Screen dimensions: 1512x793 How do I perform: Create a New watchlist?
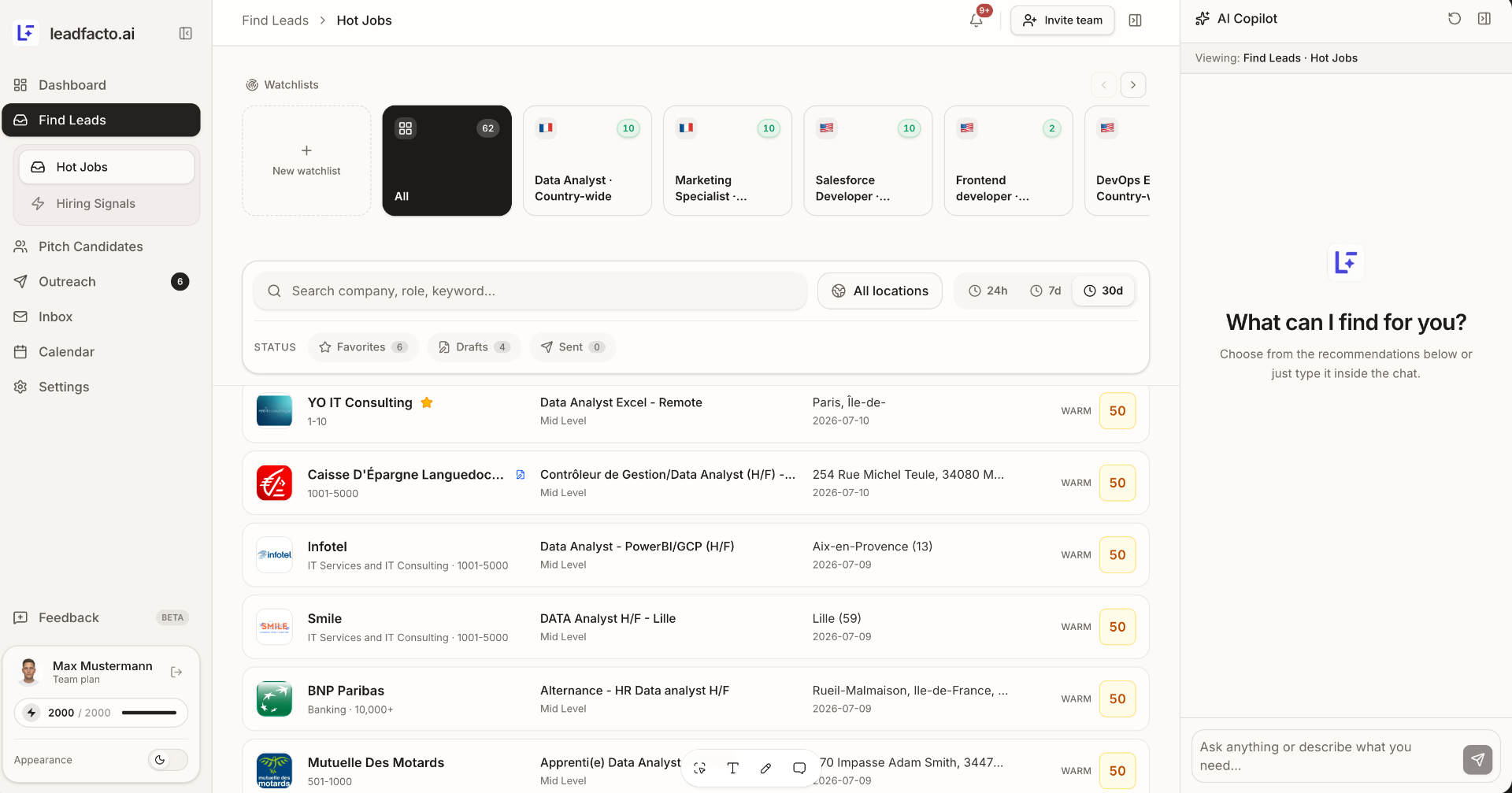(306, 161)
